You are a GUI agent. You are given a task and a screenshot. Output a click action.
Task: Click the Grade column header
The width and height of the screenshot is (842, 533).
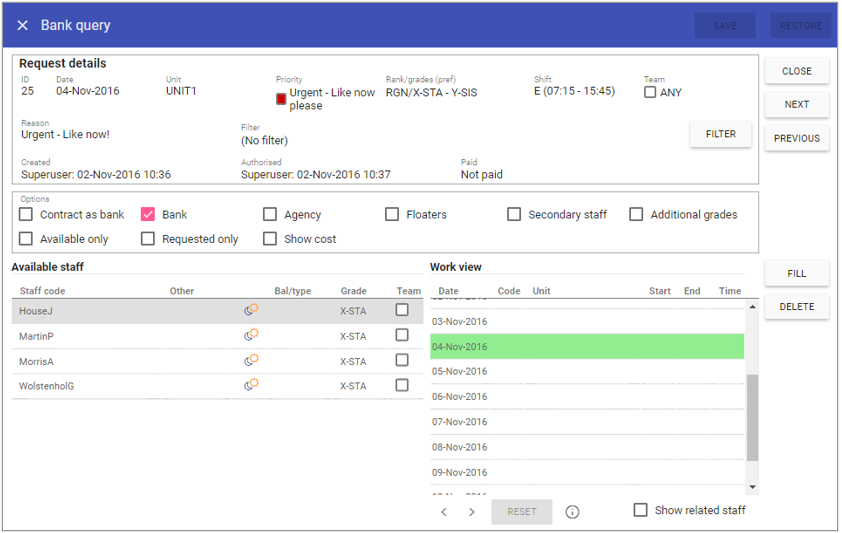(x=353, y=291)
